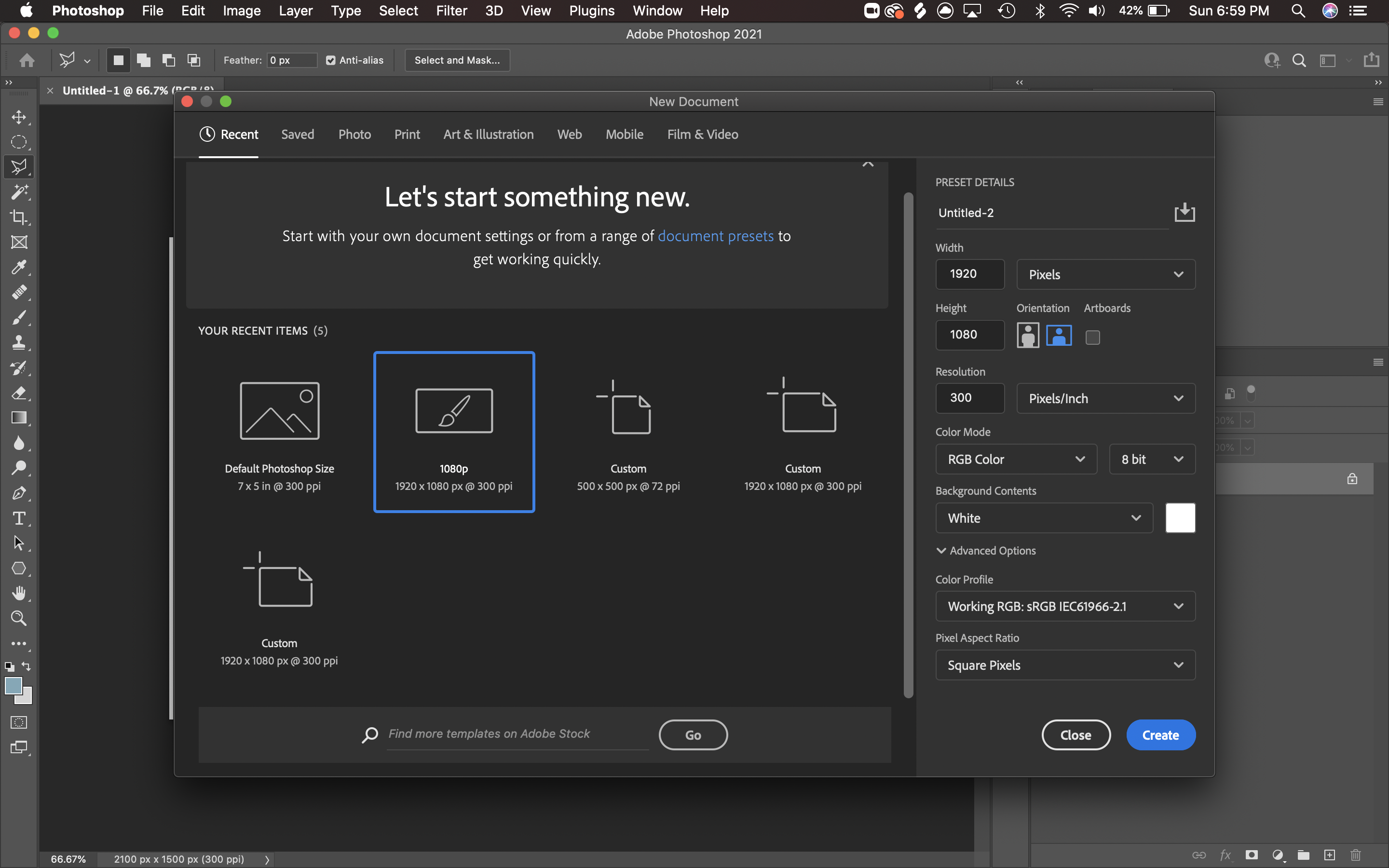Screen dimensions: 1389x868
Task: Select the Magic Wand tool
Action: (19, 192)
